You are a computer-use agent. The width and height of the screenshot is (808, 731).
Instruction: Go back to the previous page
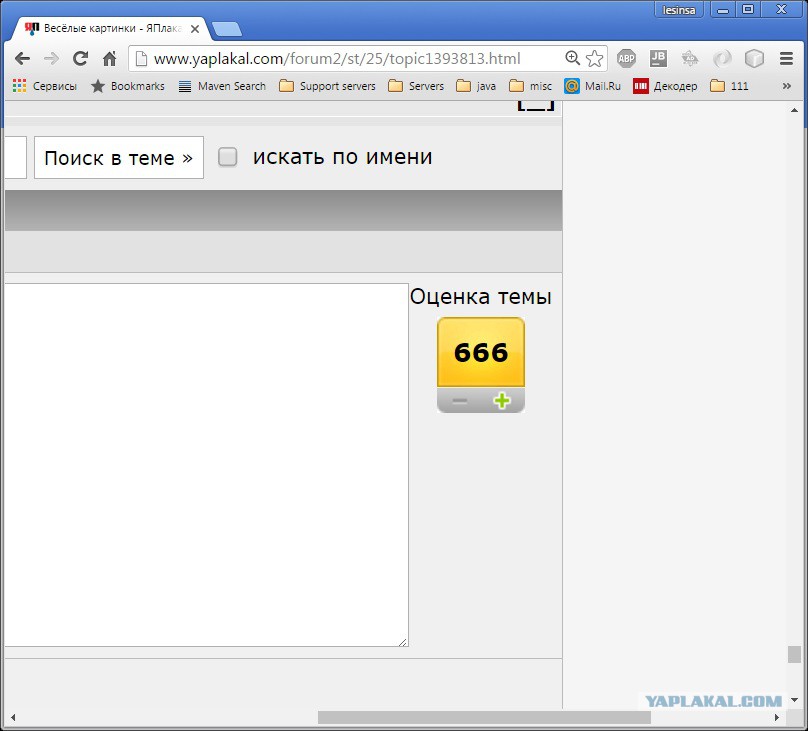coord(22,58)
